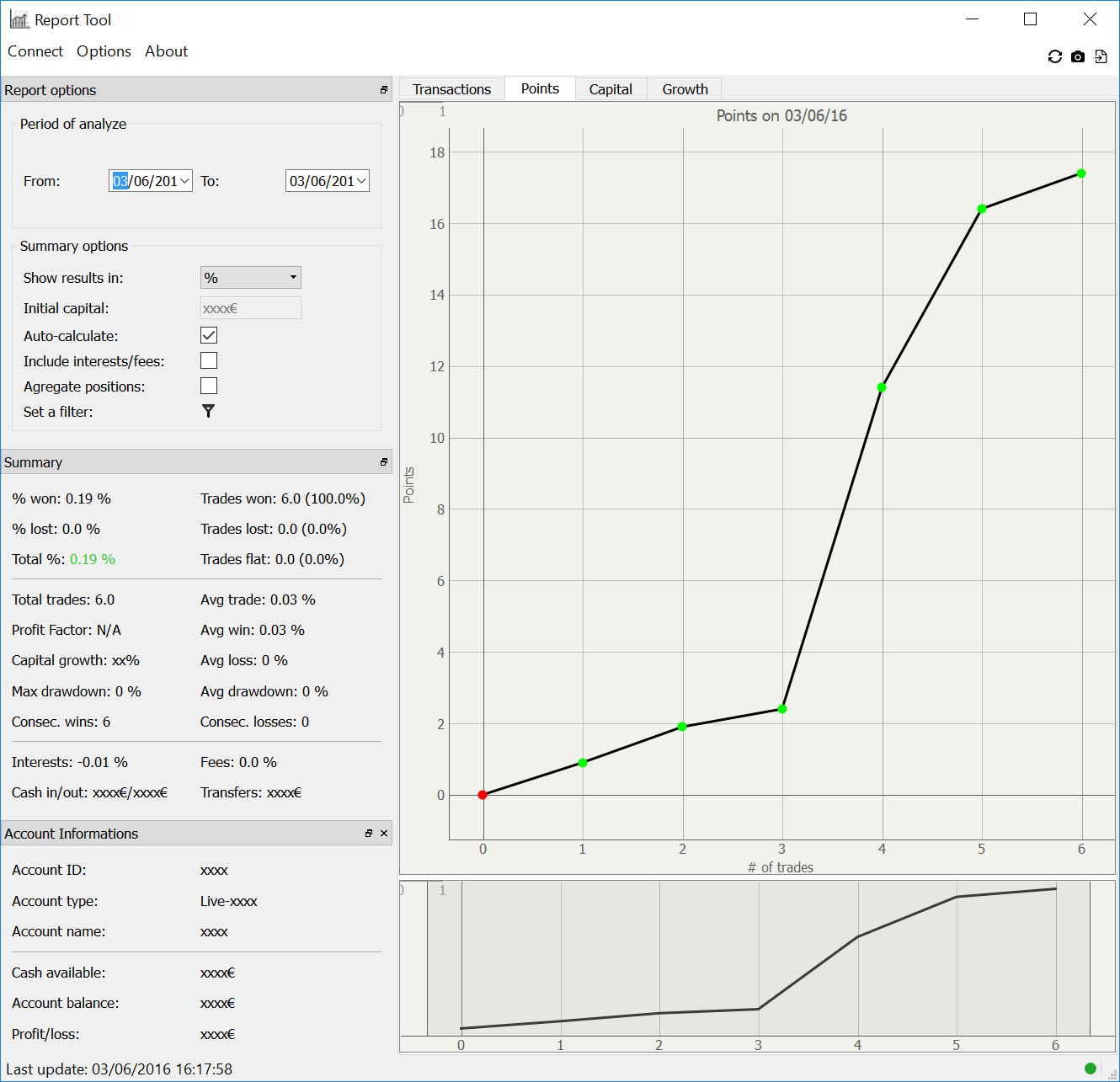This screenshot has height=1082, width=1120.
Task: Select the Points tab
Action: click(x=540, y=88)
